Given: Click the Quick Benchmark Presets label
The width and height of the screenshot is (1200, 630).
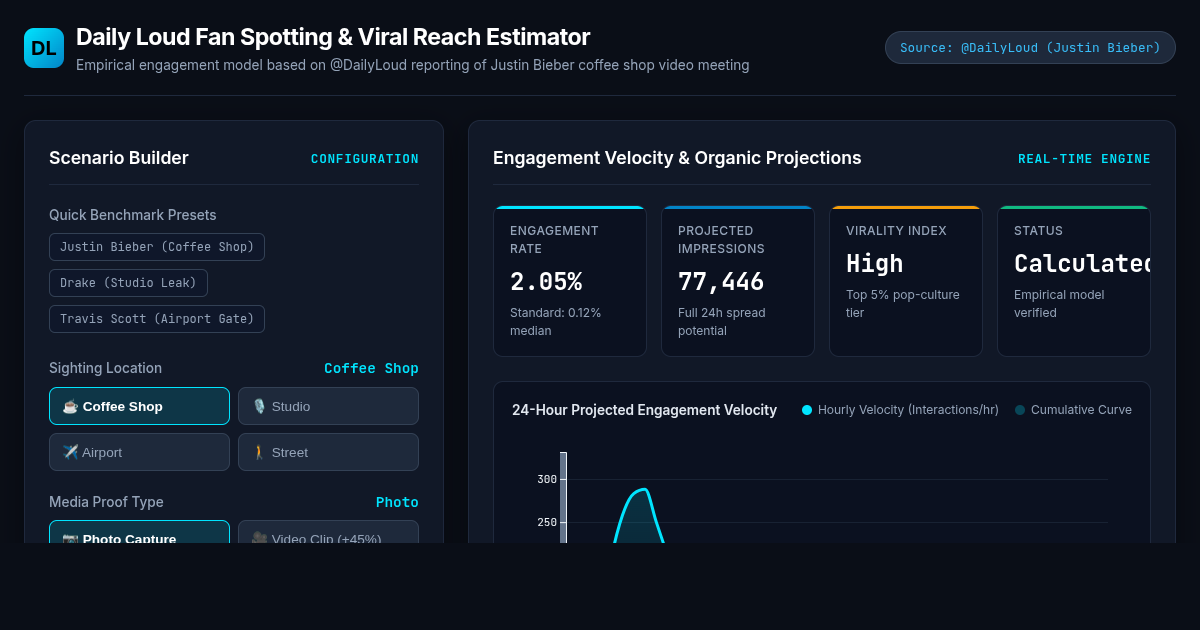Looking at the screenshot, I should coord(133,215).
